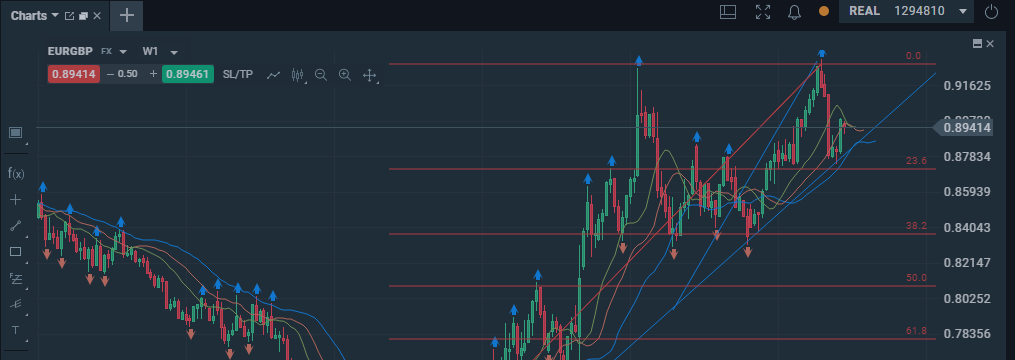
Task: Select the crosshair cursor tool
Action: 16,199
